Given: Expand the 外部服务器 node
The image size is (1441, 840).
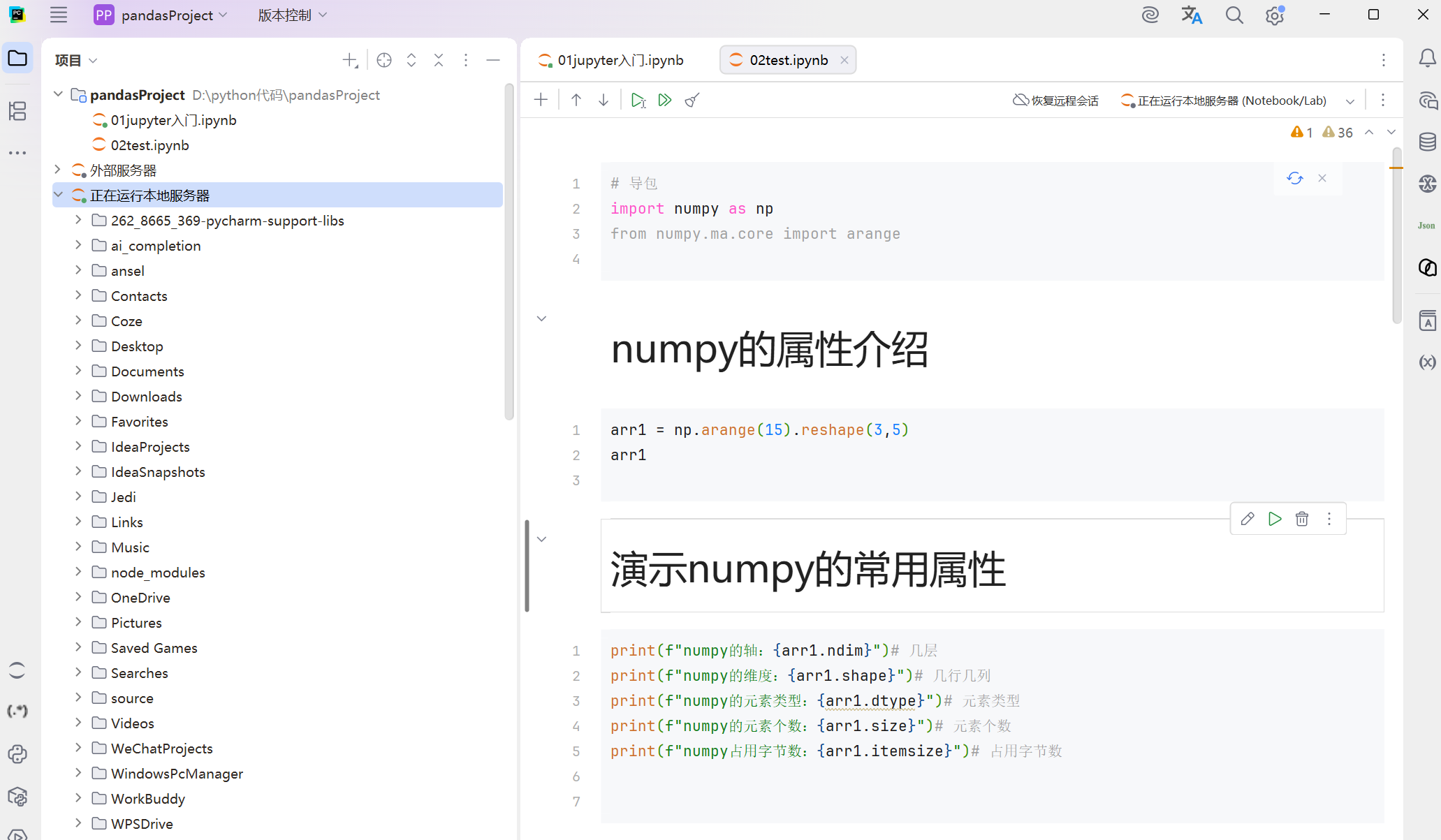Looking at the screenshot, I should 59,170.
